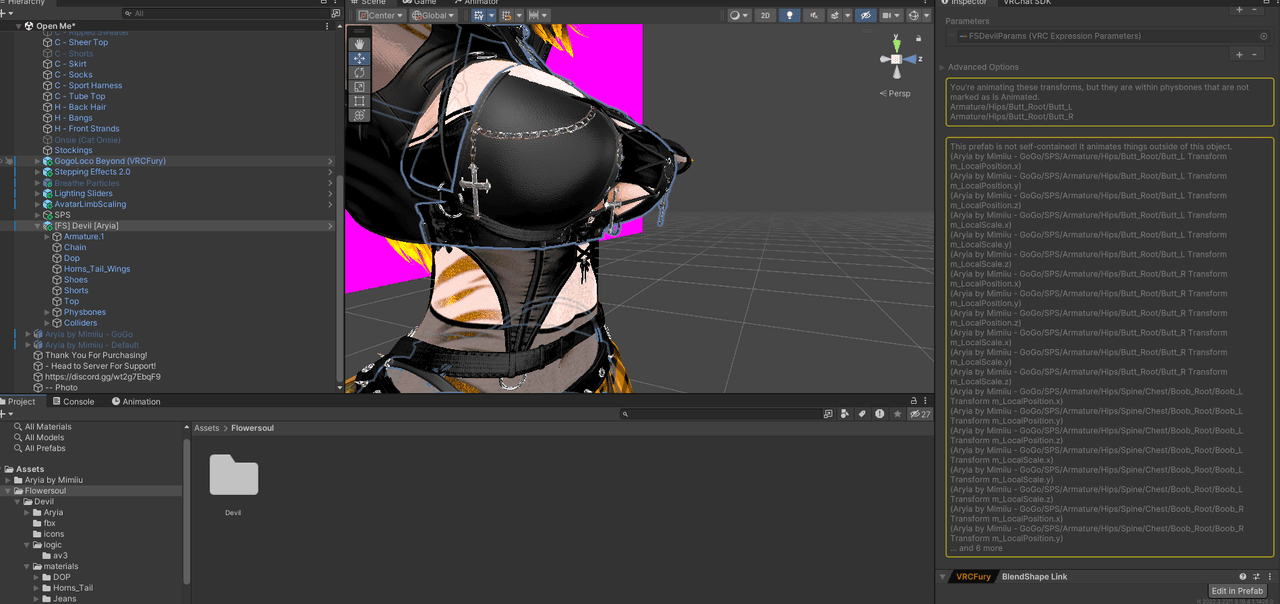This screenshot has height=604, width=1280.
Task: Toggle scene audio
Action: (x=814, y=16)
